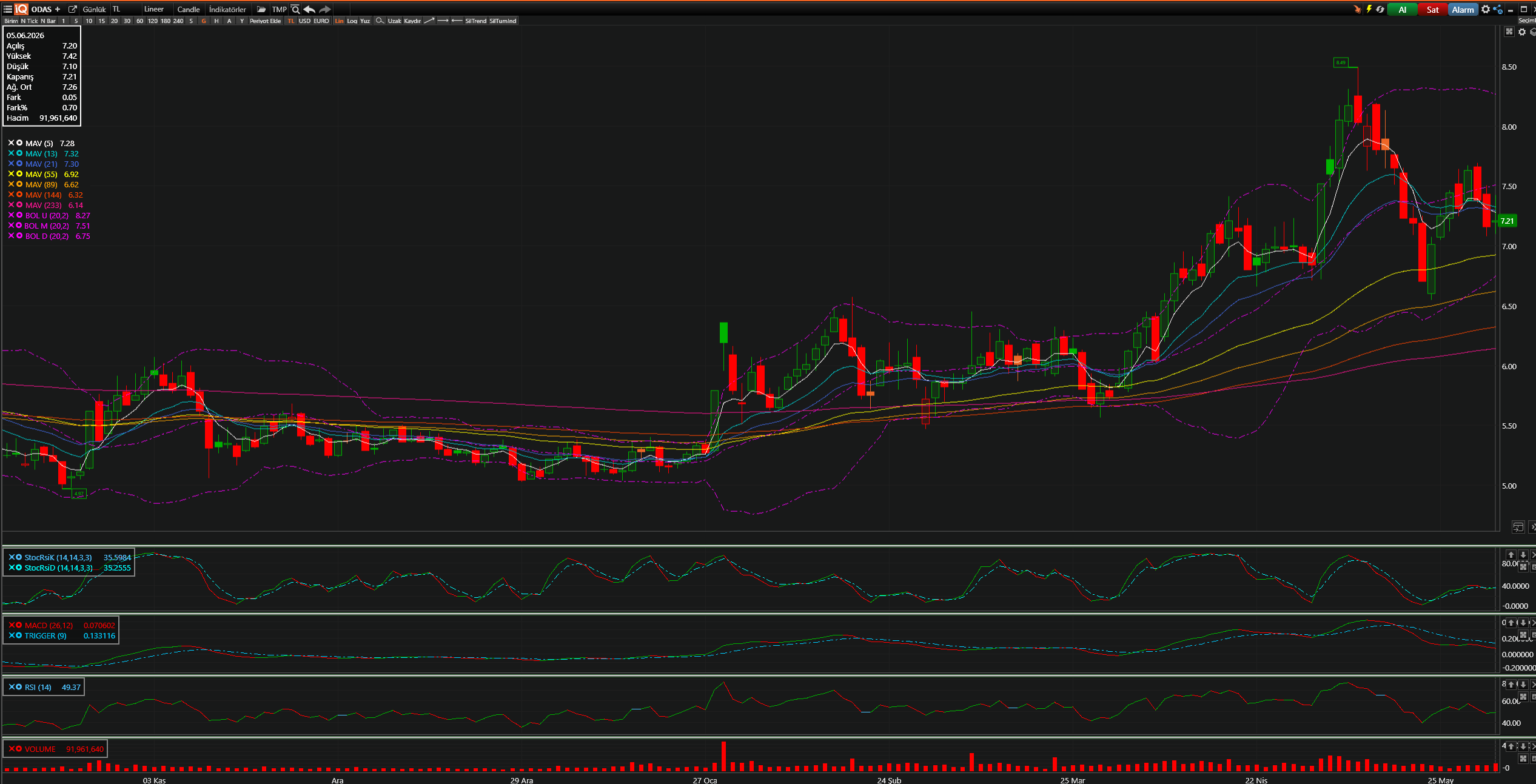Click the Kaydır scroll tool
The height and width of the screenshot is (784, 1536).
pos(412,21)
